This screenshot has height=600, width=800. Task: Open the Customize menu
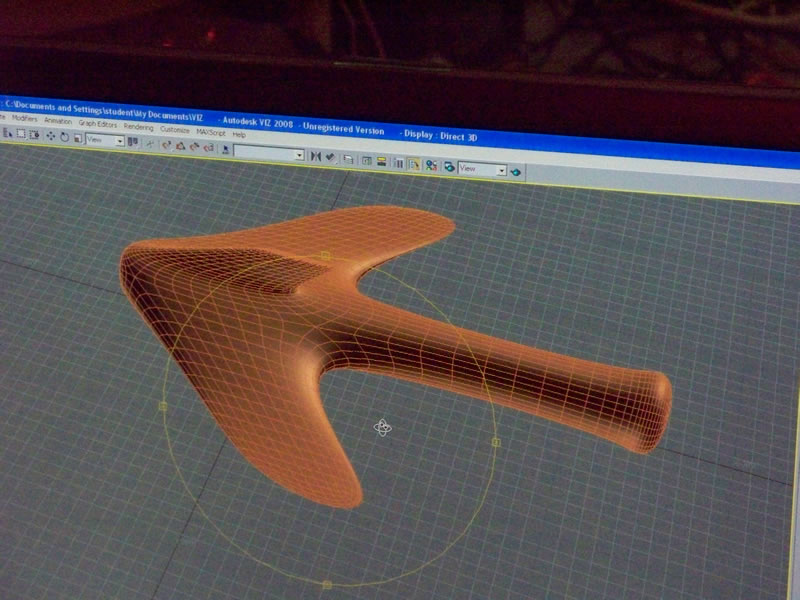(x=174, y=130)
